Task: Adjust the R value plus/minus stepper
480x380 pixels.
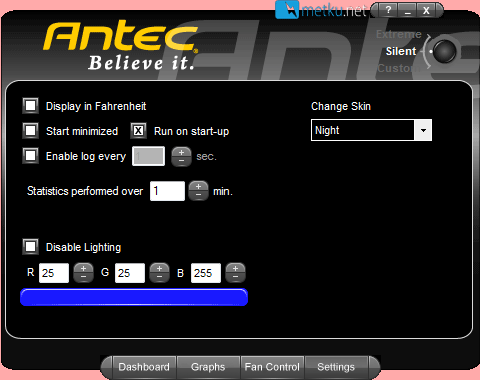Action: coord(83,273)
